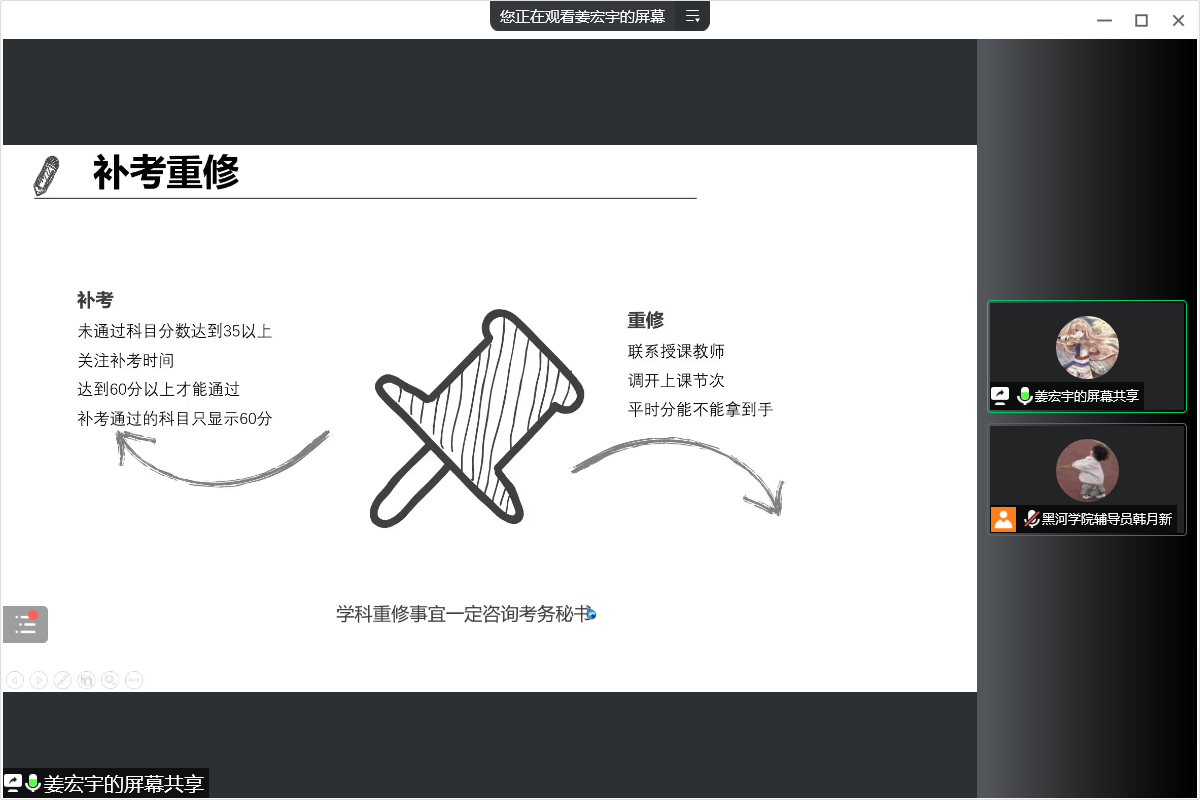Open the three-dots more options icon
The image size is (1200, 800).
(x=134, y=680)
